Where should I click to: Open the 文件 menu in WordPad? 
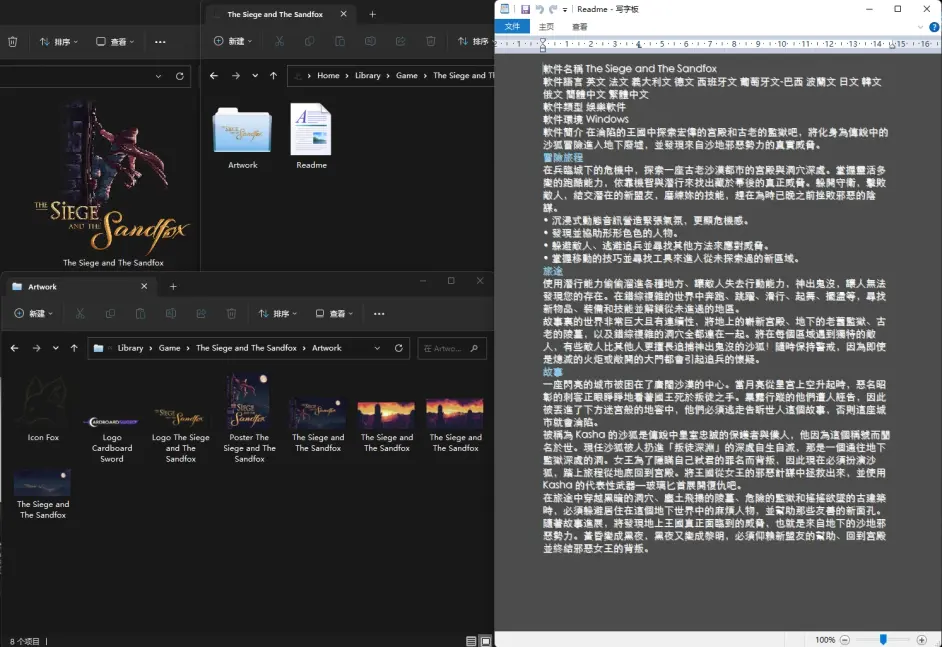pyautogui.click(x=512, y=27)
